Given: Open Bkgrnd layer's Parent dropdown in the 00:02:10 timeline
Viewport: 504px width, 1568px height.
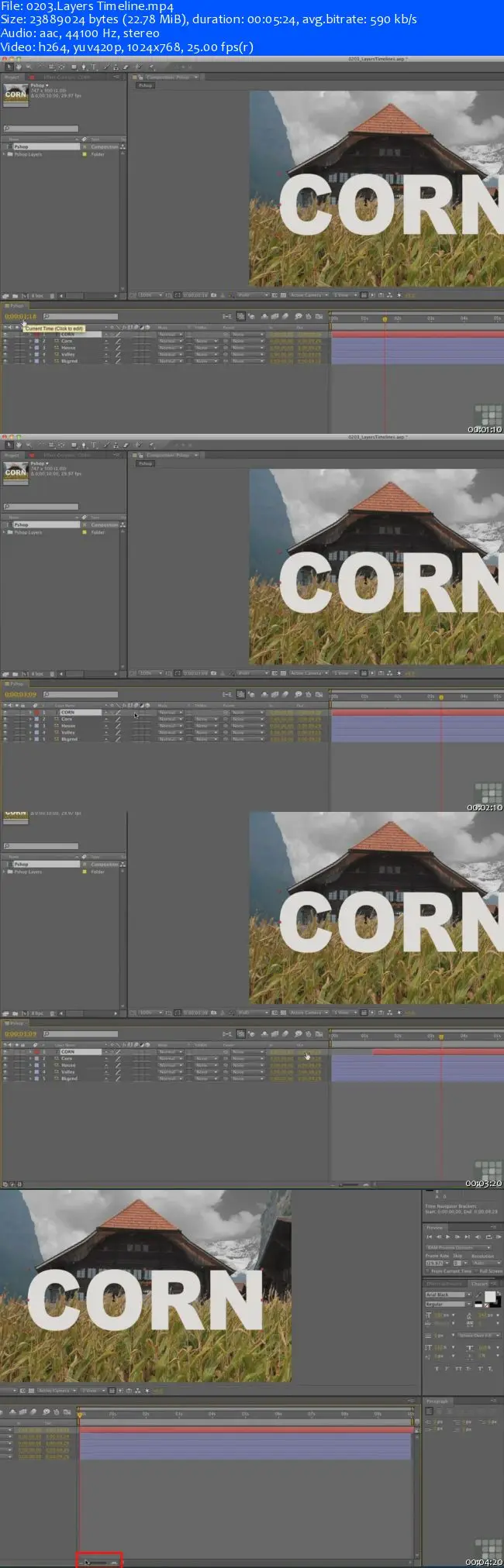Looking at the screenshot, I should (x=247, y=739).
